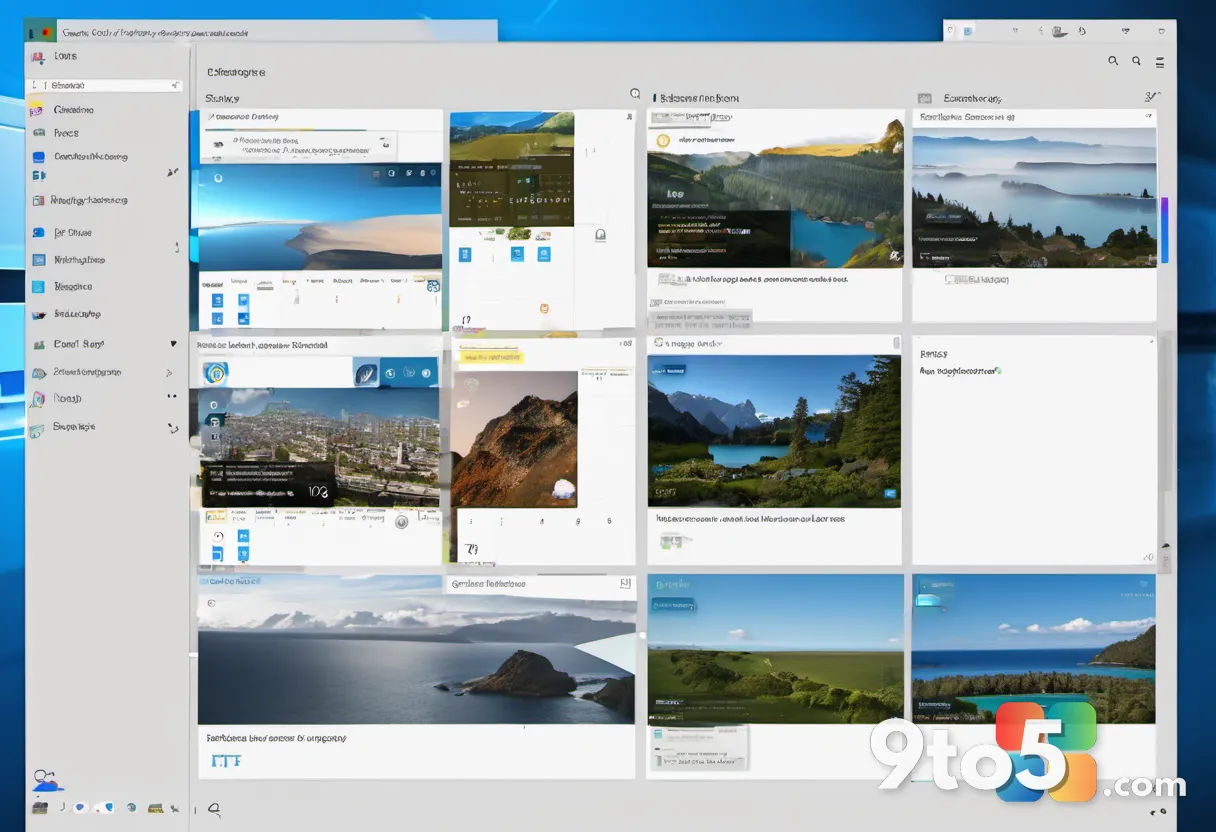The image size is (1216, 832).
Task: Click the user avatar icon at the sidebar bottom
Action: [47, 779]
